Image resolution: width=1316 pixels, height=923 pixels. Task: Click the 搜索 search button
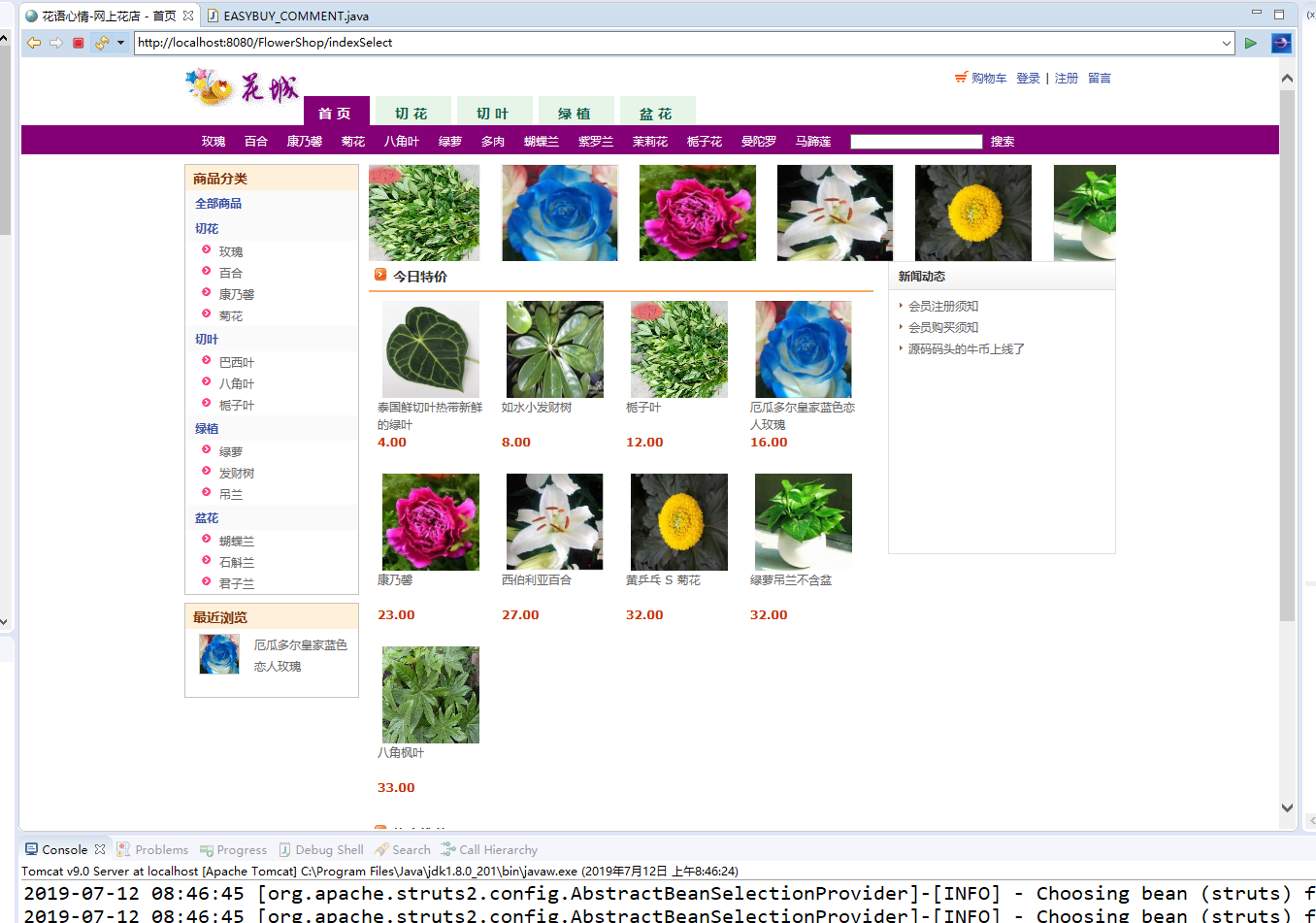pyautogui.click(x=1002, y=141)
